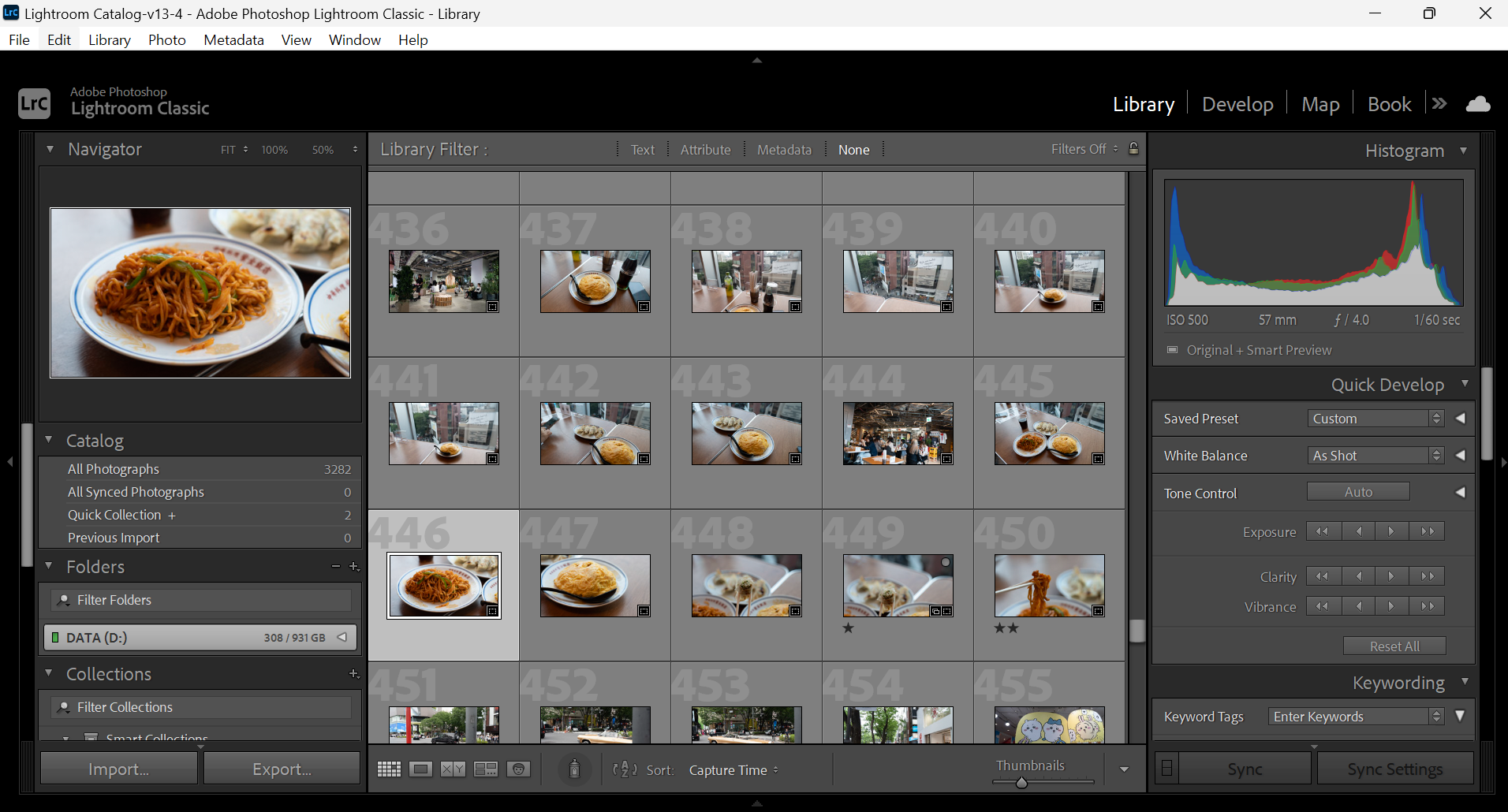This screenshot has width=1508, height=812.
Task: Adjust the Thumbnails size slider
Action: (1021, 783)
